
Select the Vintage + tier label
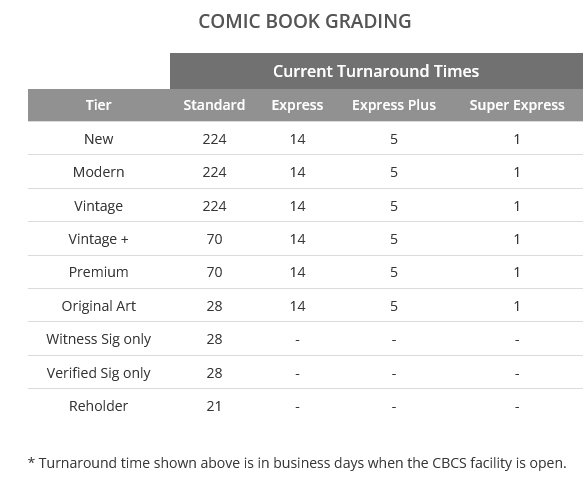[x=98, y=239]
